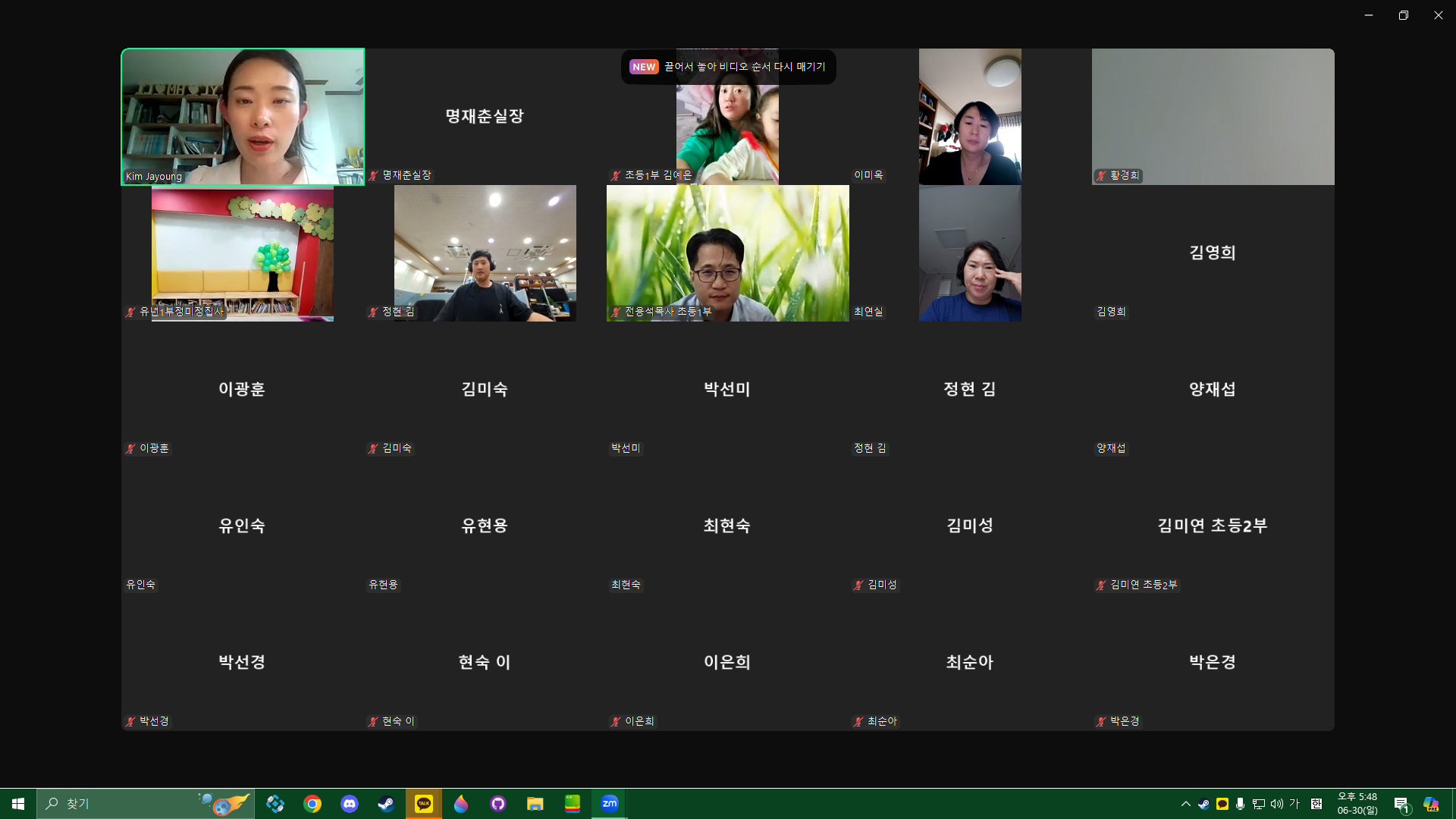Click the muted mic icon for 박은경
The width and height of the screenshot is (1456, 819).
[x=1101, y=721]
